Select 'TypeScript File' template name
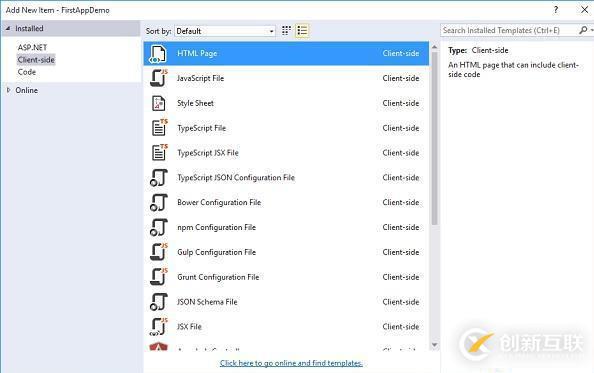 201,128
